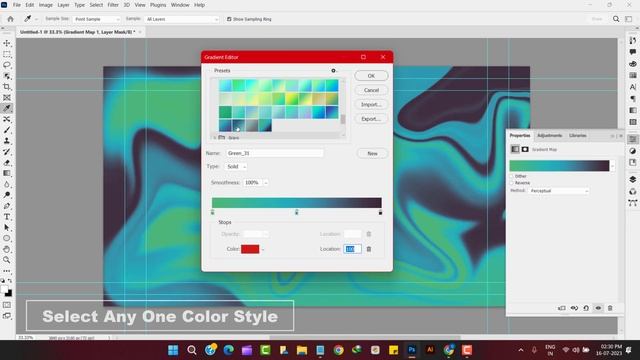Open the Sample Size dropdown
Image resolution: width=640 pixels, height=360 pixels.
pos(97,19)
